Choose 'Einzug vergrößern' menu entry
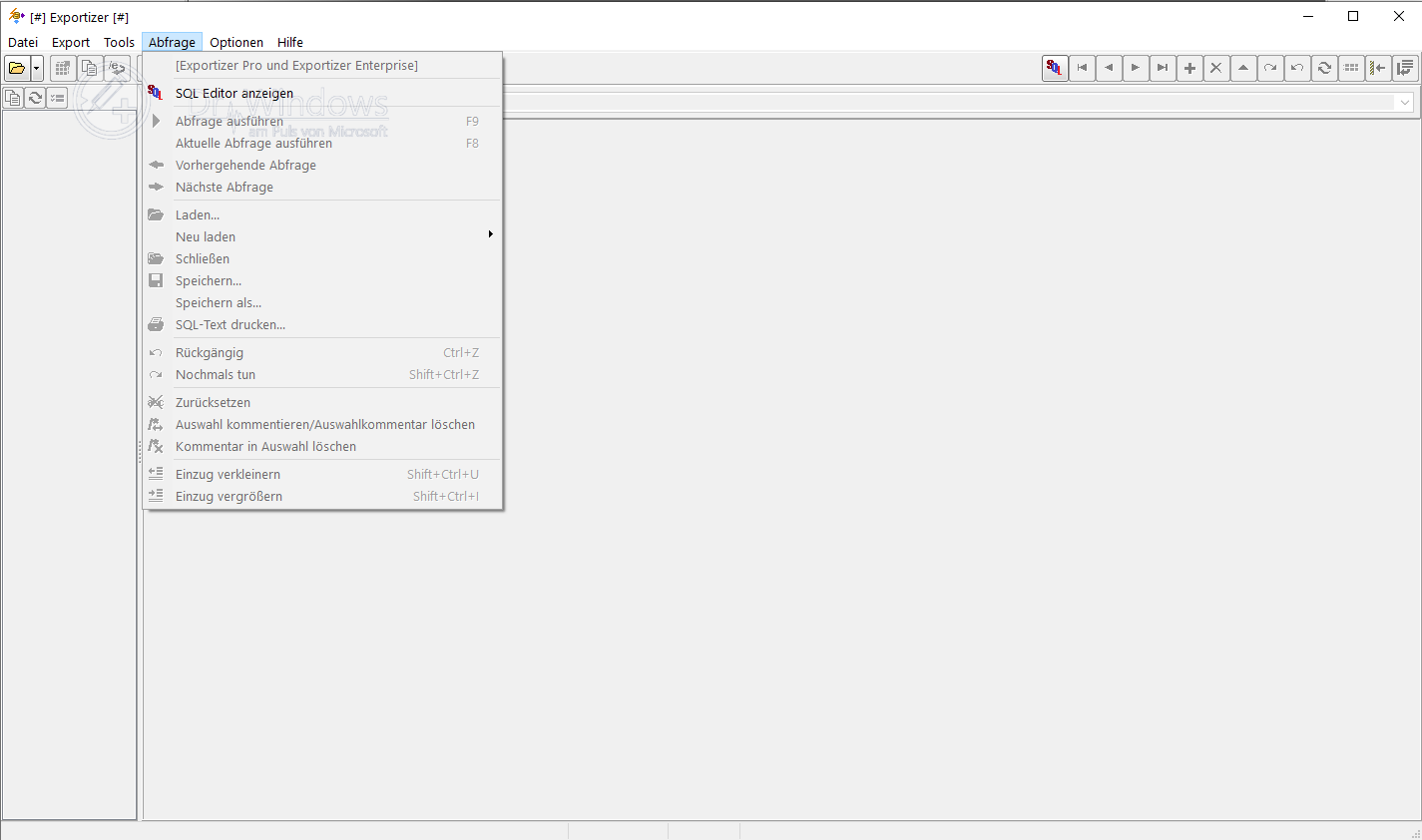The height and width of the screenshot is (840, 1422). 322,496
